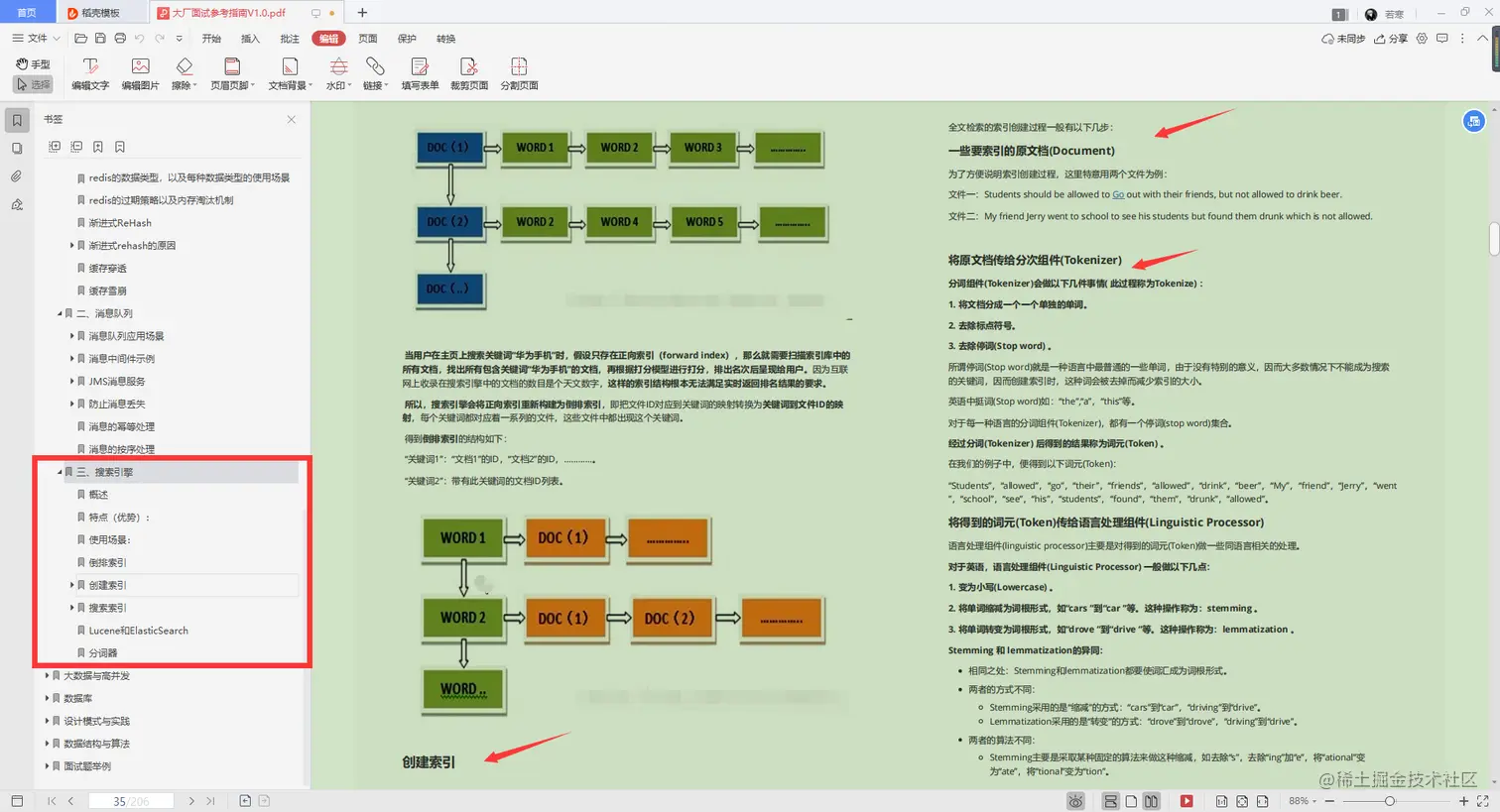
Task: Switch to the Insert (插入) tab
Action: pos(250,39)
